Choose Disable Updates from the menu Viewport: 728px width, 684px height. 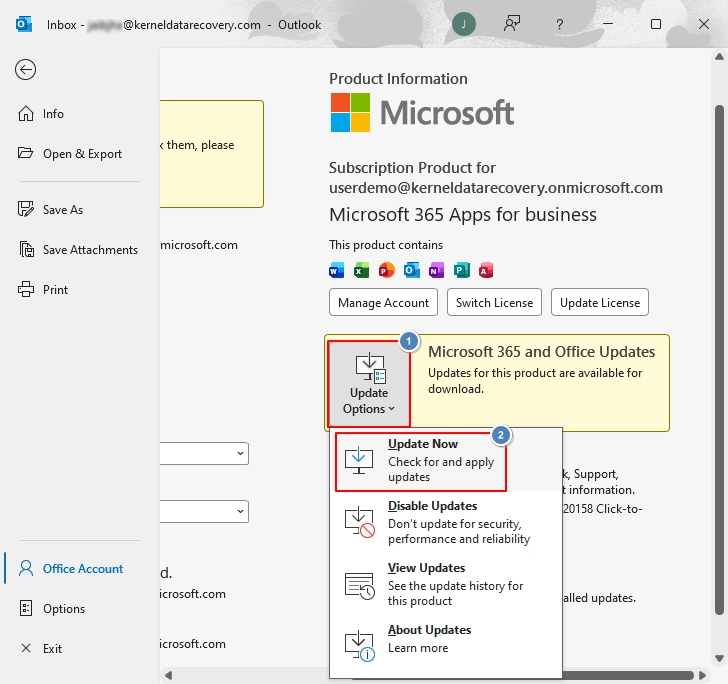446,522
